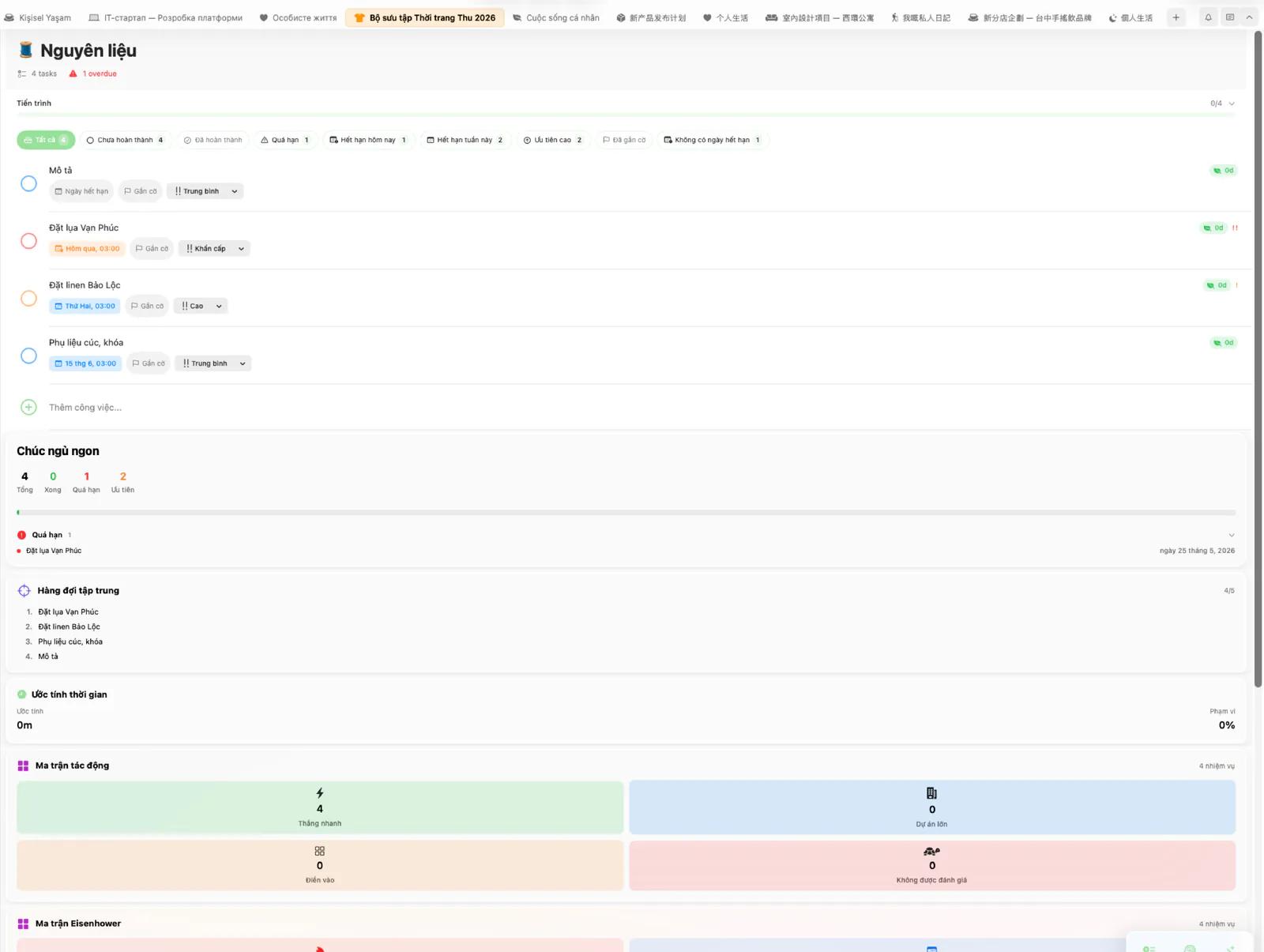Filter by Ưu tiên cao
This screenshot has width=1264, height=952.
pyautogui.click(x=553, y=140)
